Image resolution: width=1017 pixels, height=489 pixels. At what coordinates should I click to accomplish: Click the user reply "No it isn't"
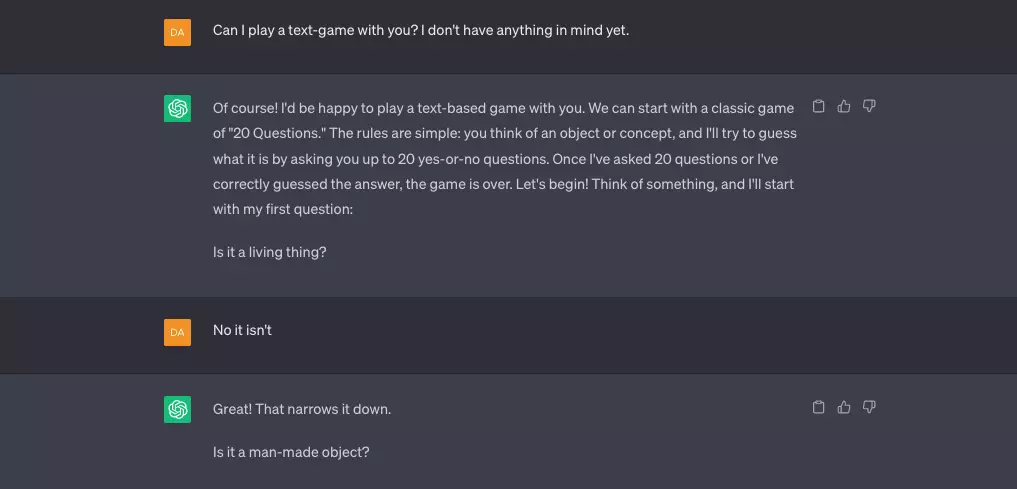coord(242,330)
